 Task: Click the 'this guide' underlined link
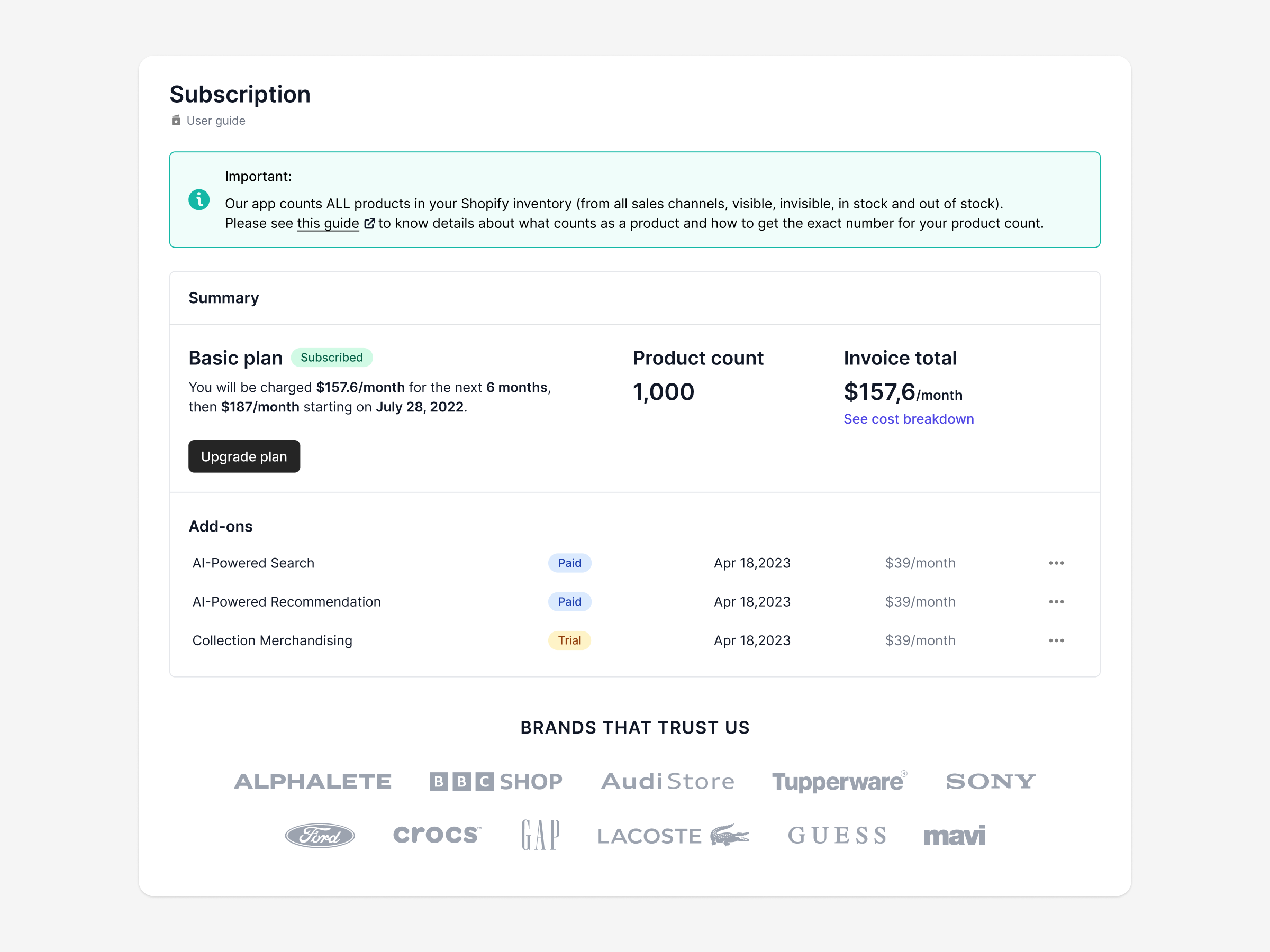(327, 224)
